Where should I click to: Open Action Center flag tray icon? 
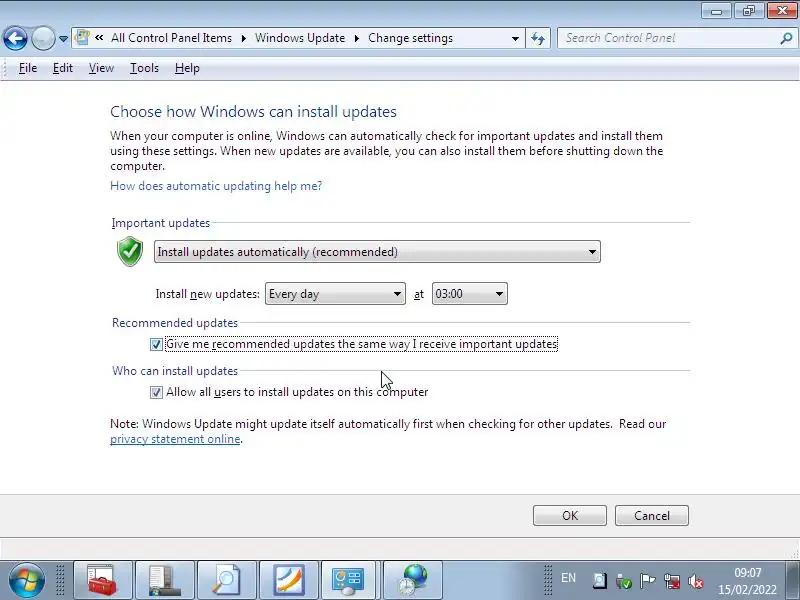point(647,581)
